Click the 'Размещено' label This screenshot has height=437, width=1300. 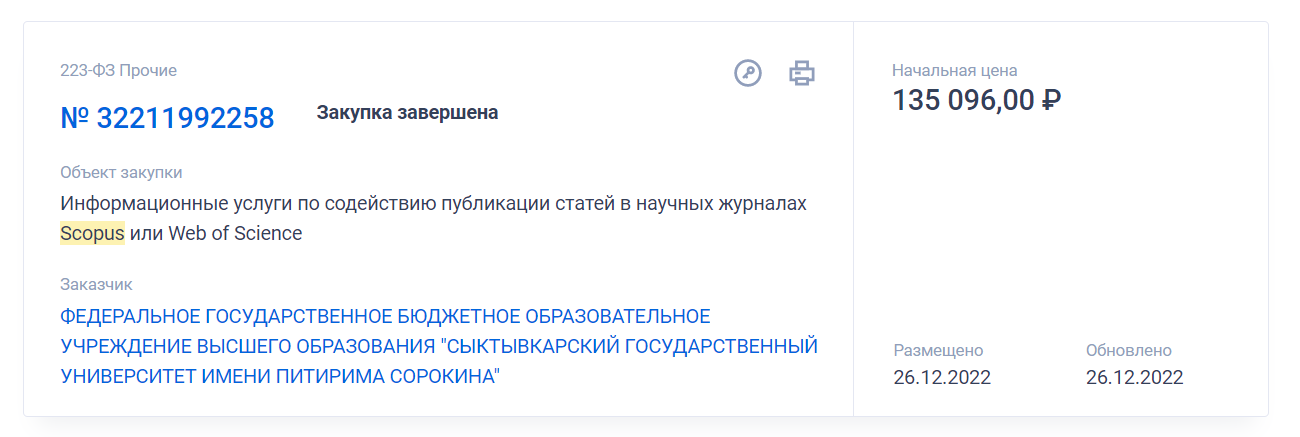[938, 350]
